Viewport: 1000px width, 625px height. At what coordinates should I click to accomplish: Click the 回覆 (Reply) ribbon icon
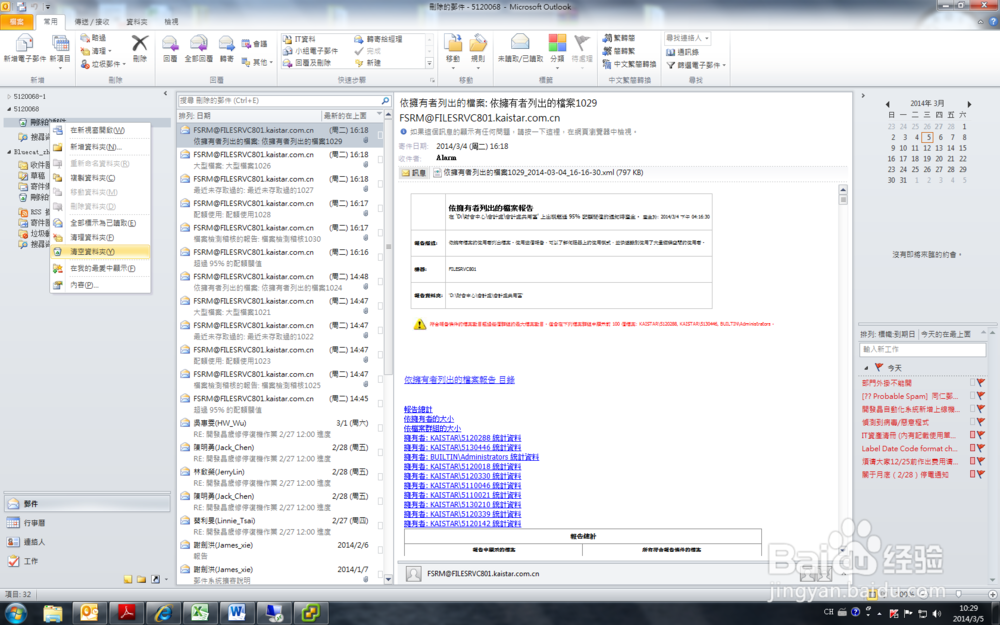(x=170, y=44)
